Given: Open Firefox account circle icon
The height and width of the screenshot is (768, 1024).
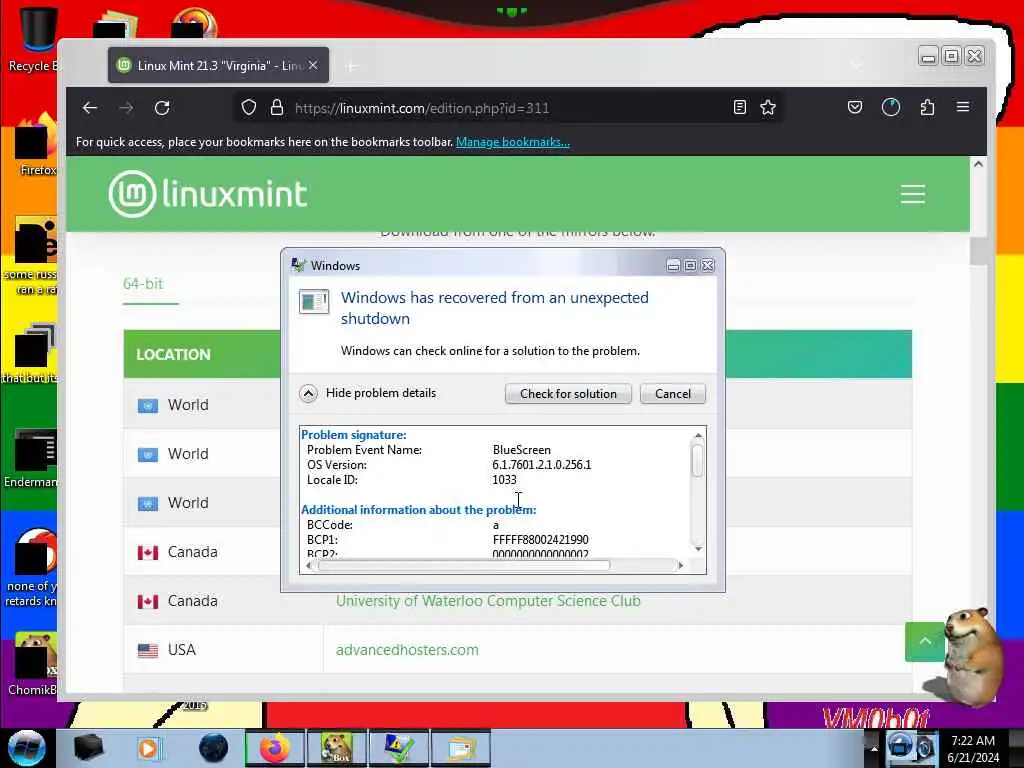Looking at the screenshot, I should (x=891, y=108).
